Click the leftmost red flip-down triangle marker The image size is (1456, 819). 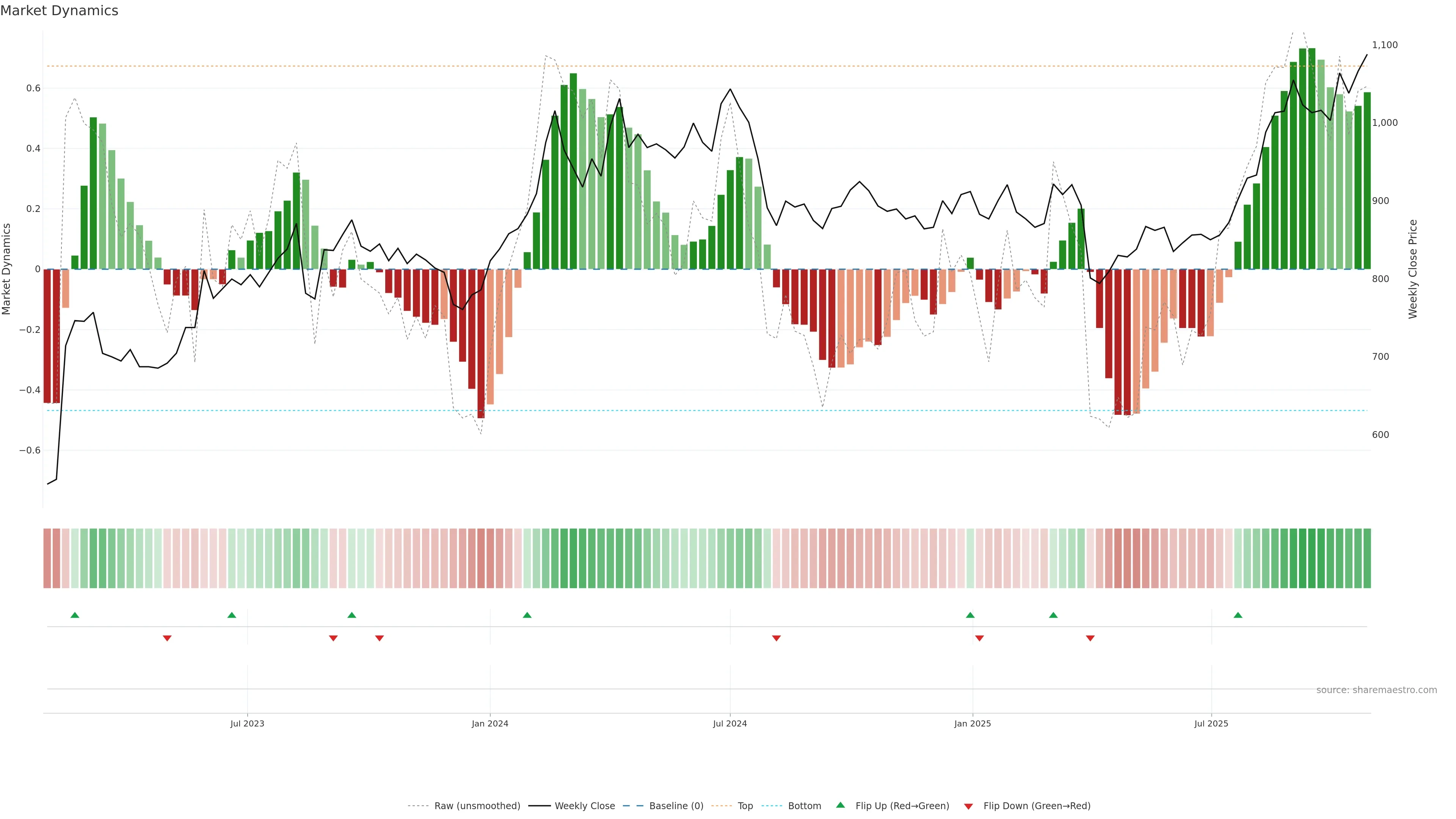point(167,638)
